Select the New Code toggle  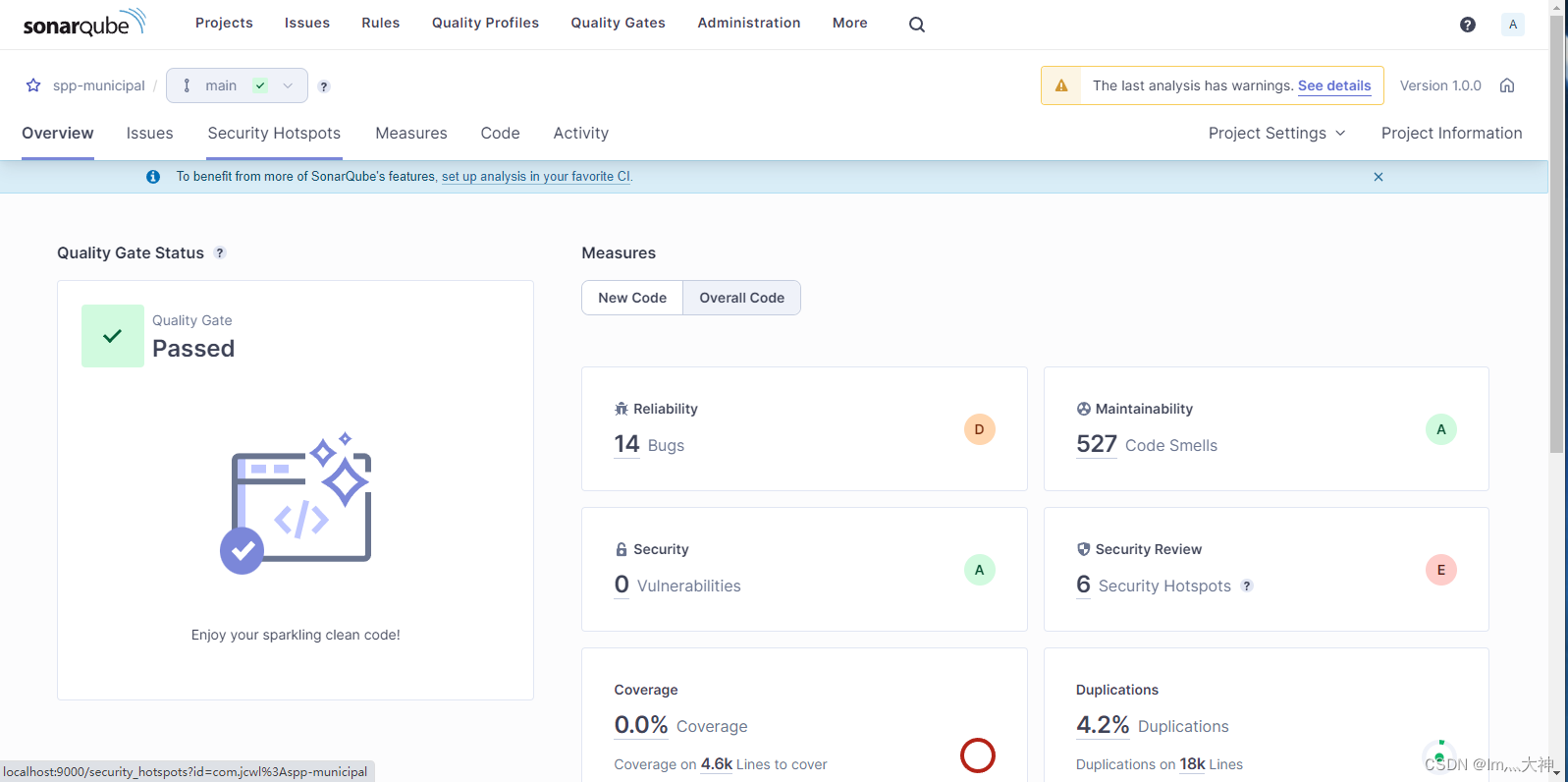632,298
